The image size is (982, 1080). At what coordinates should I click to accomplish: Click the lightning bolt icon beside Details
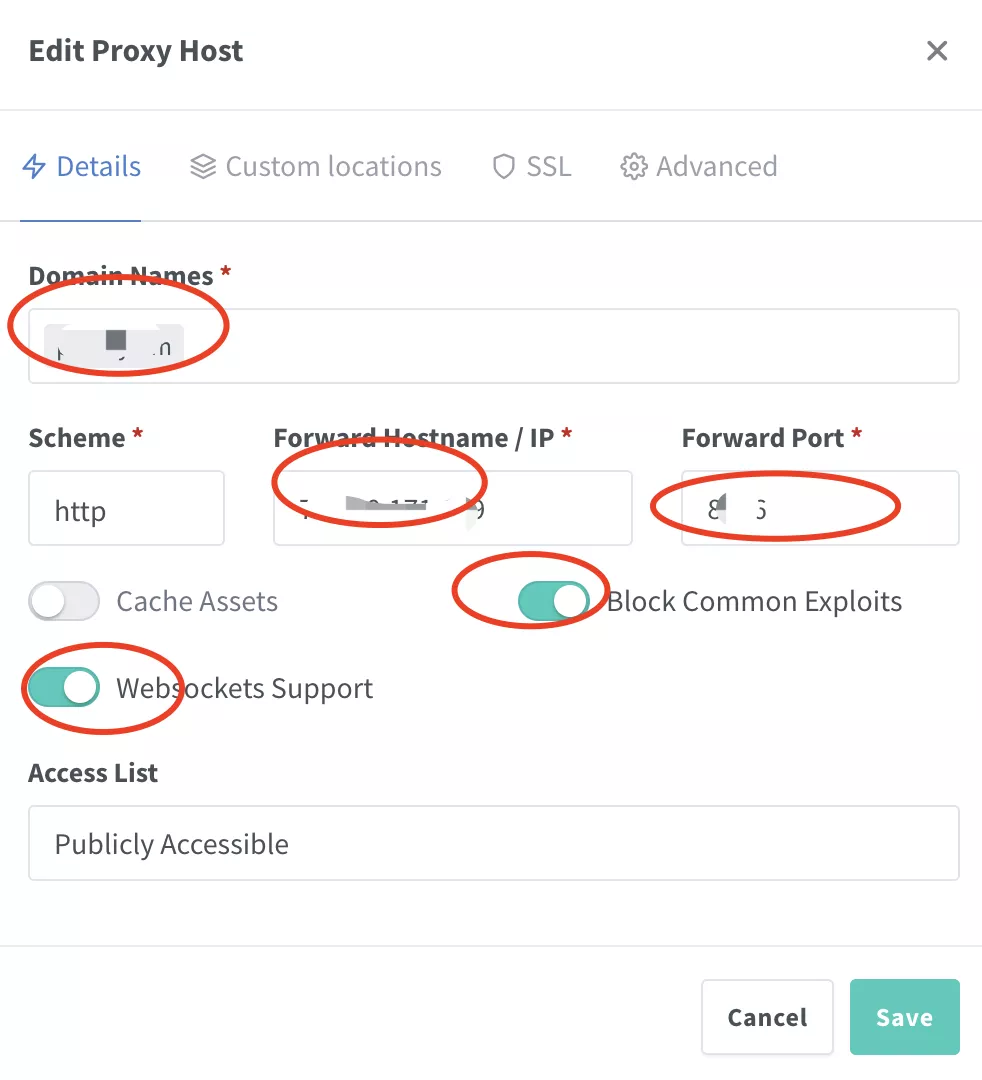pyautogui.click(x=34, y=167)
